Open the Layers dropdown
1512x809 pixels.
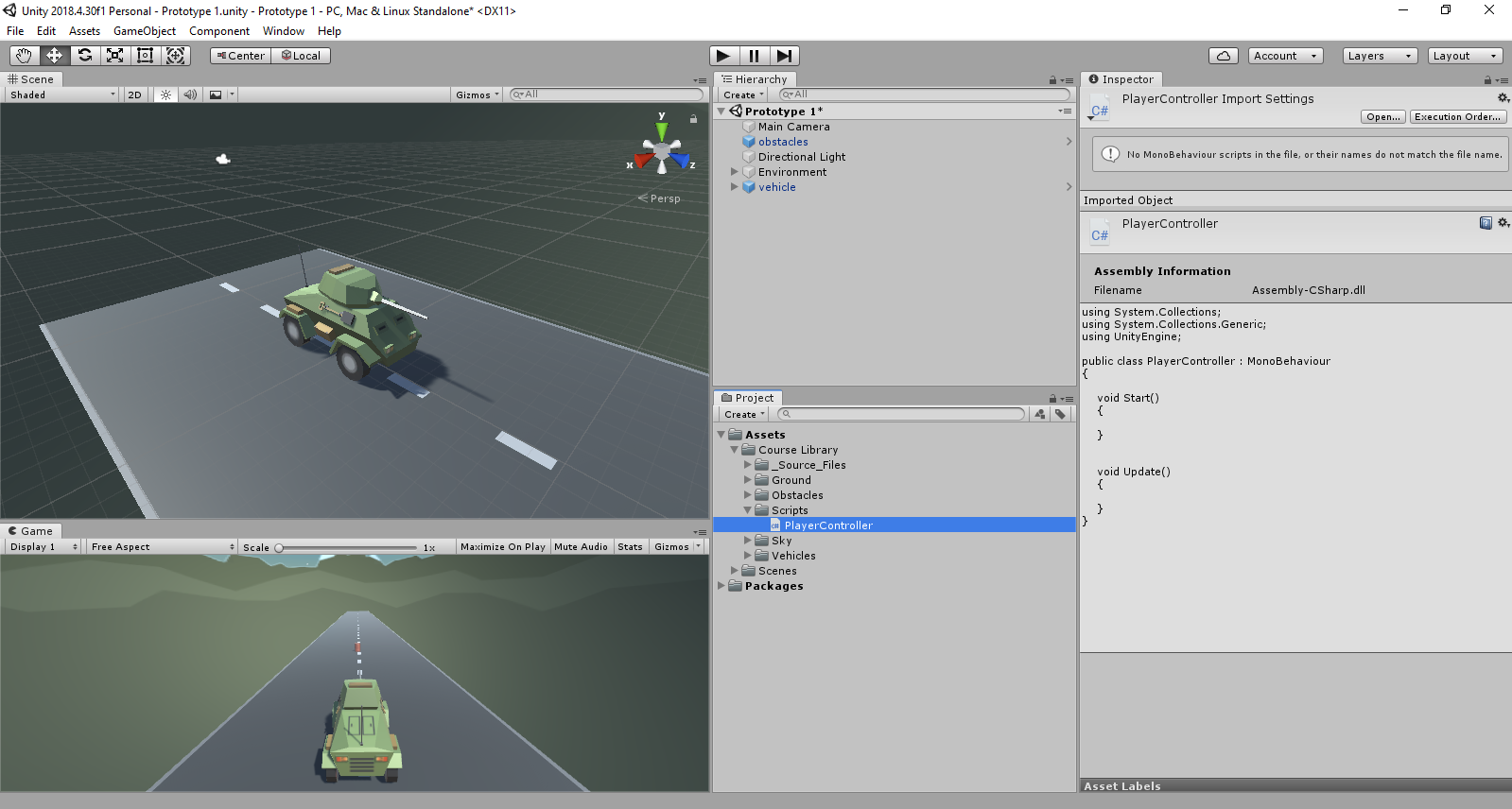click(1380, 56)
